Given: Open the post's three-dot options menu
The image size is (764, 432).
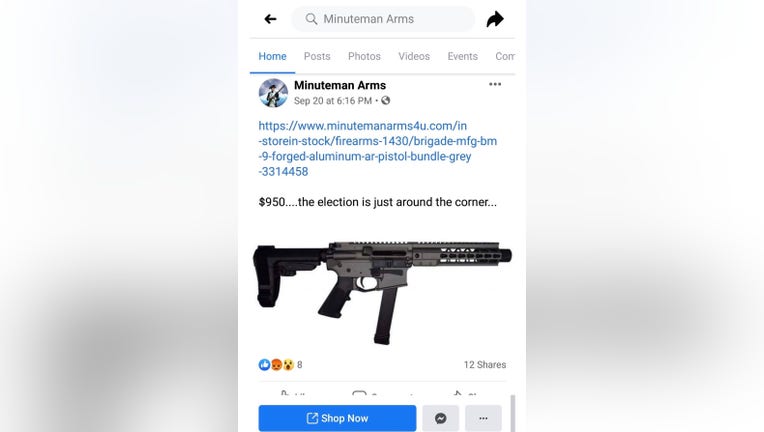Looking at the screenshot, I should pyautogui.click(x=495, y=84).
